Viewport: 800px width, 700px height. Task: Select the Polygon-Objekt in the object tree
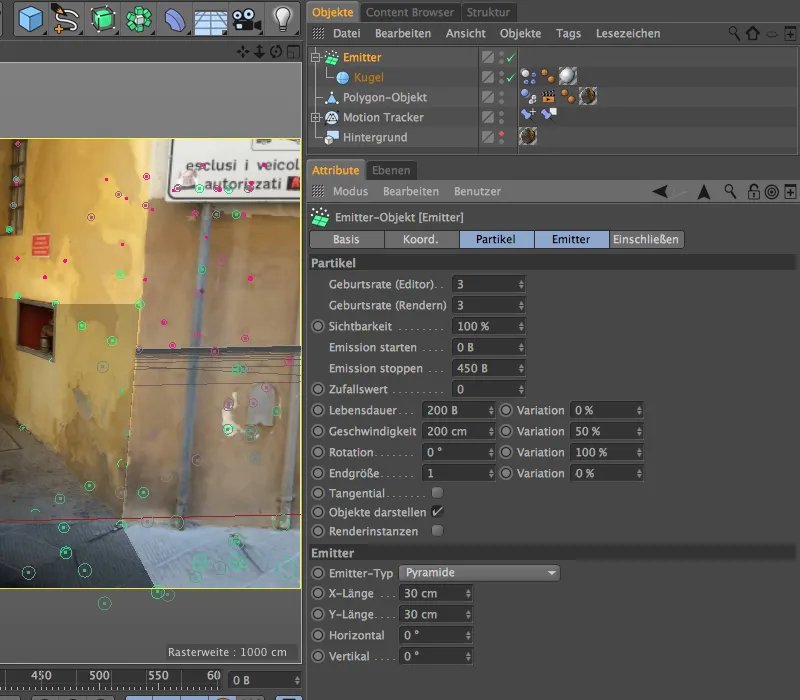385,97
